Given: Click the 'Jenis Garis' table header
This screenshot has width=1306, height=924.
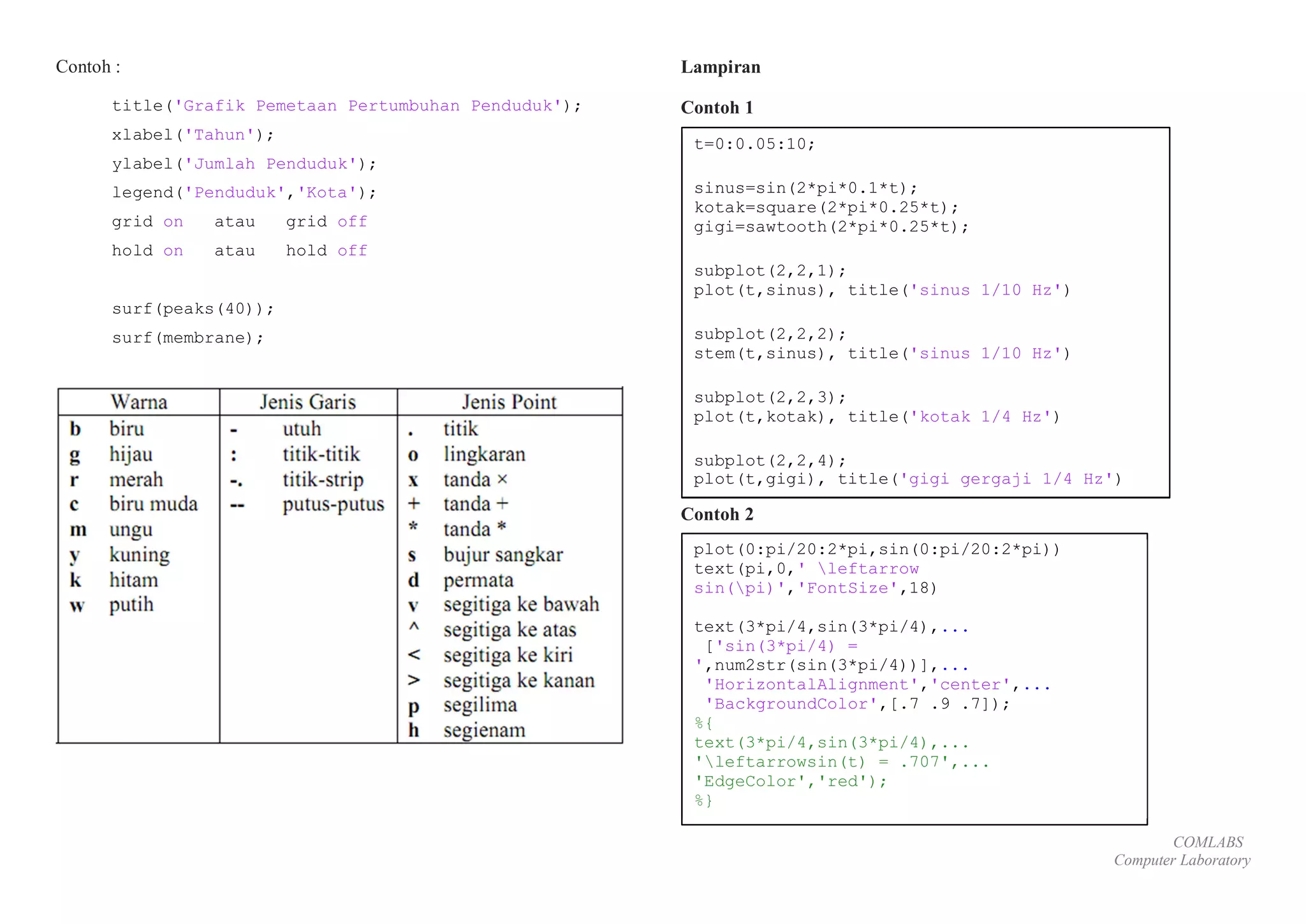Looking at the screenshot, I should (307, 402).
